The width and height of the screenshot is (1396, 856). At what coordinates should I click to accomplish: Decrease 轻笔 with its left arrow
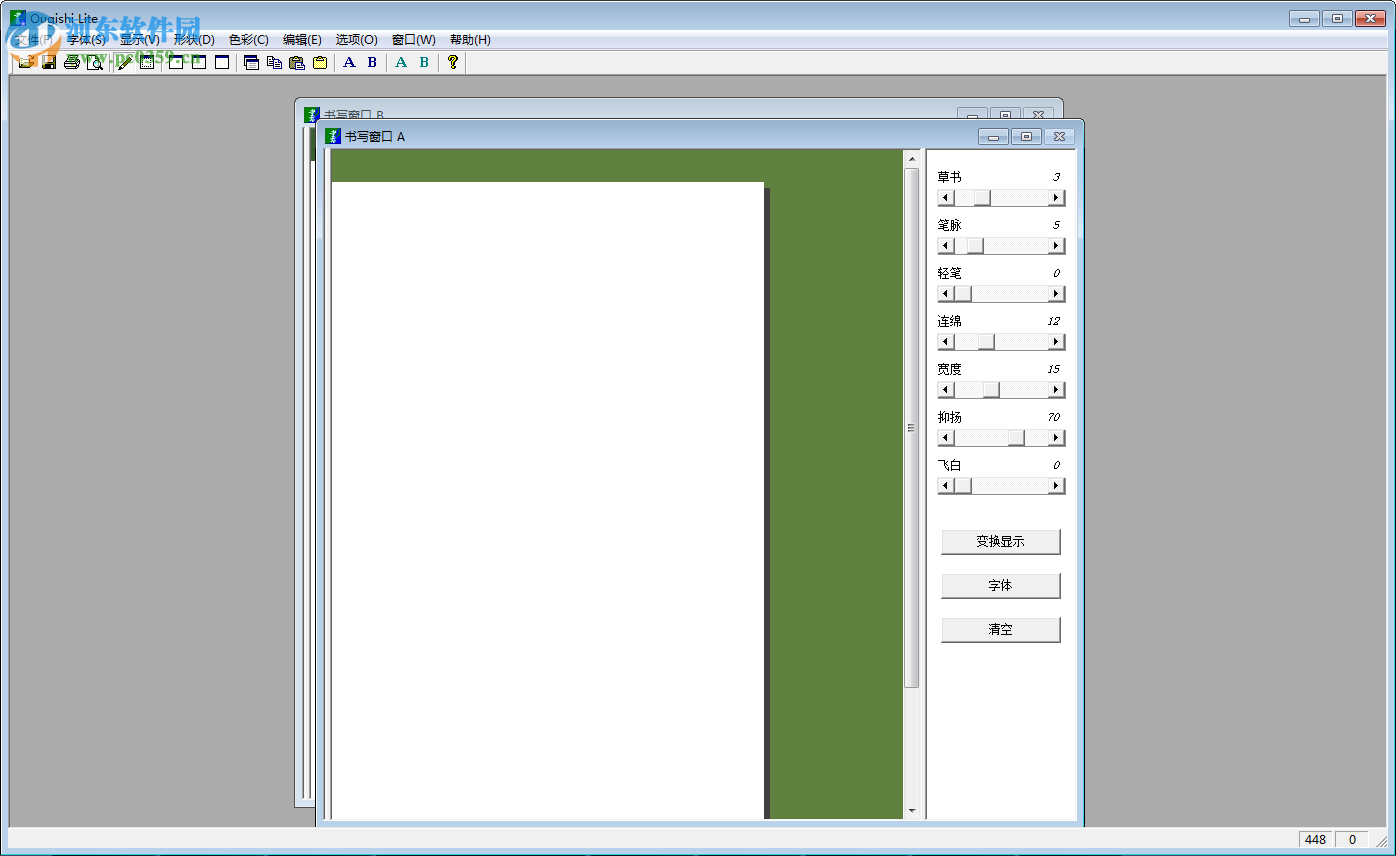pos(946,294)
